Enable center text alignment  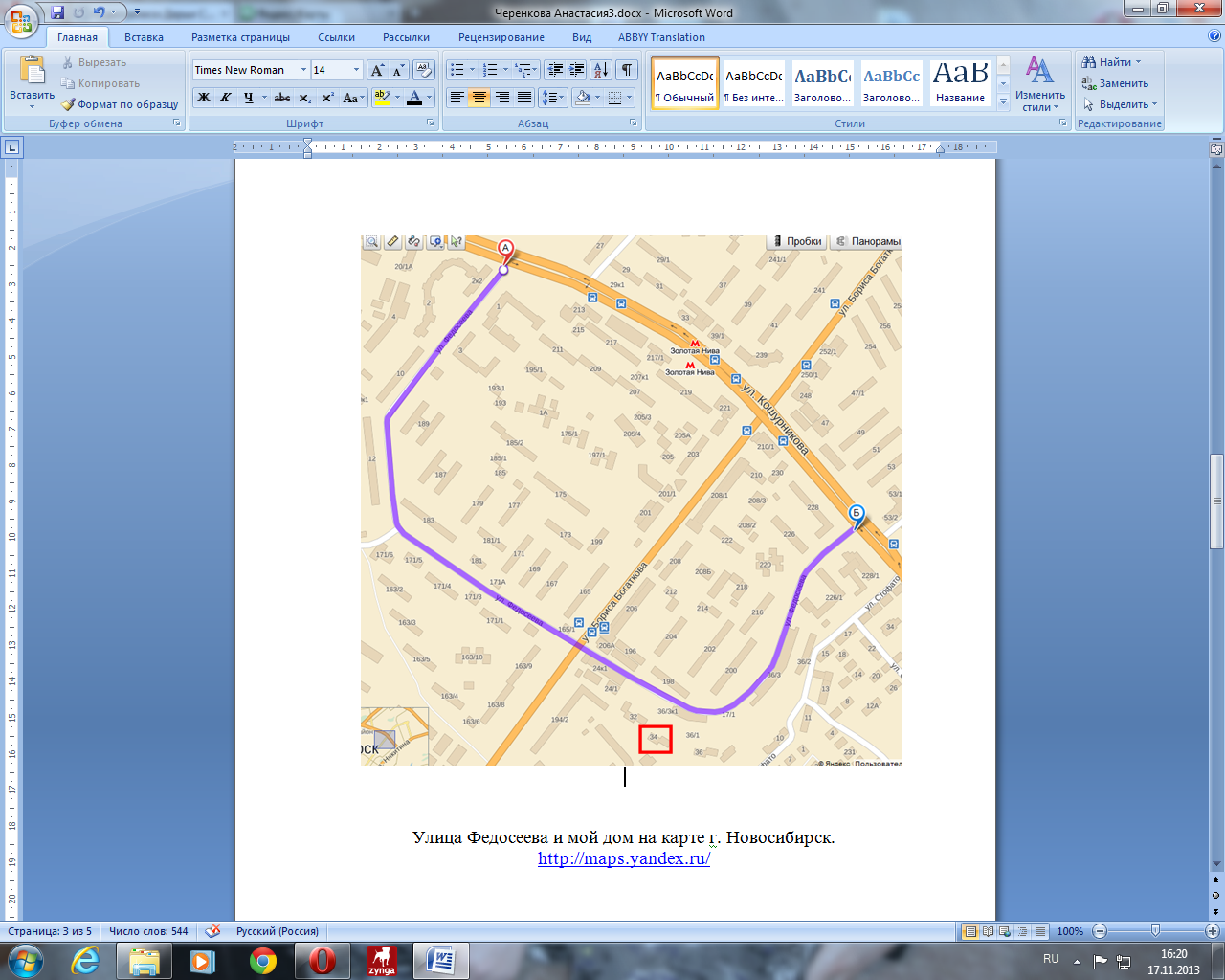tap(479, 98)
